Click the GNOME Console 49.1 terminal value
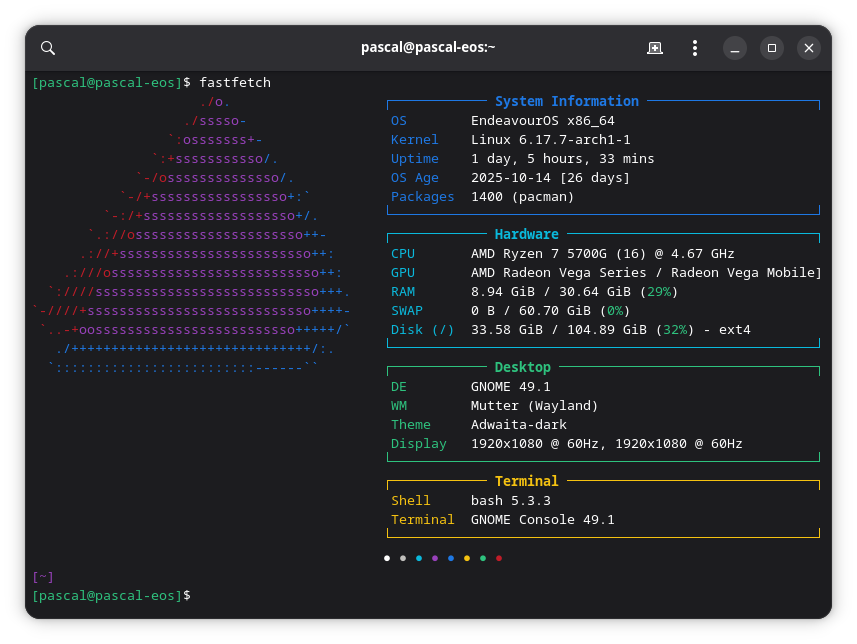The width and height of the screenshot is (857, 644). [x=542, y=520]
